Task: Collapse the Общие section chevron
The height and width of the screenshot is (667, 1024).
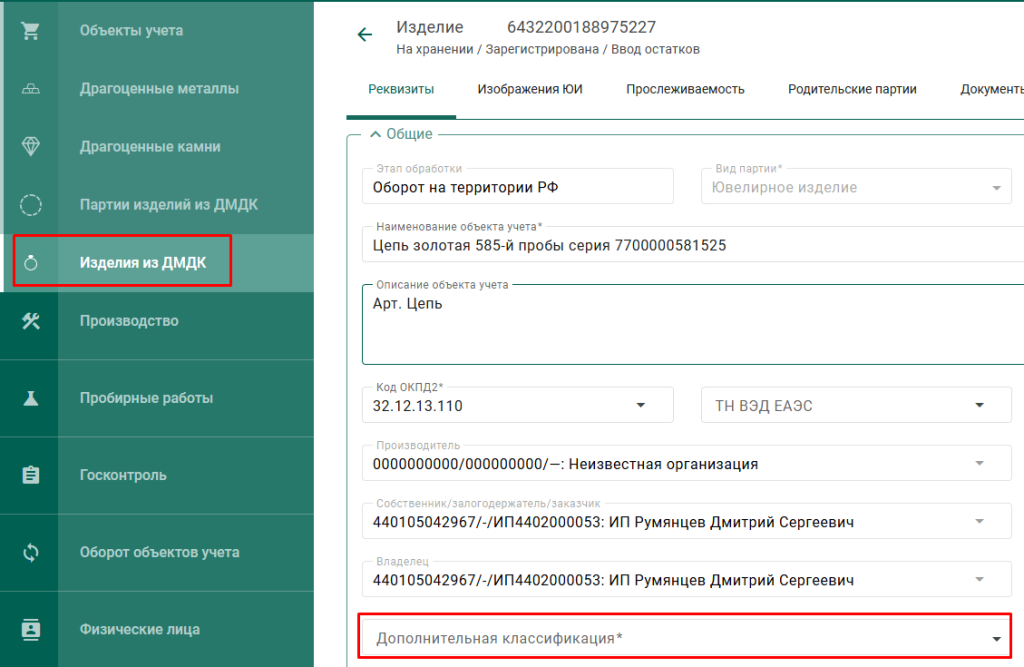Action: tap(375, 134)
